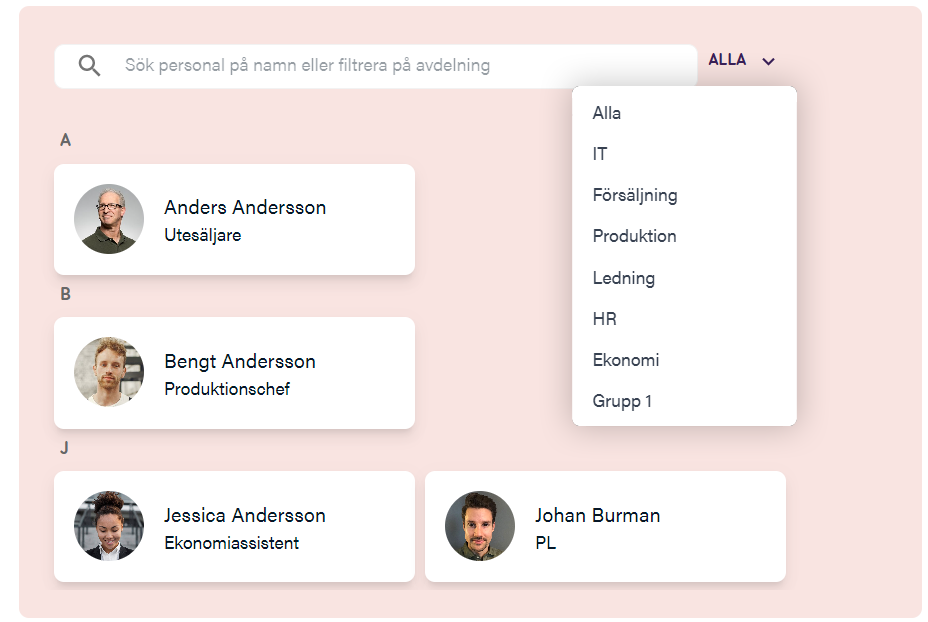Click the search magnifier icon
Viewport: 928px width, 622px height.
pos(89,66)
